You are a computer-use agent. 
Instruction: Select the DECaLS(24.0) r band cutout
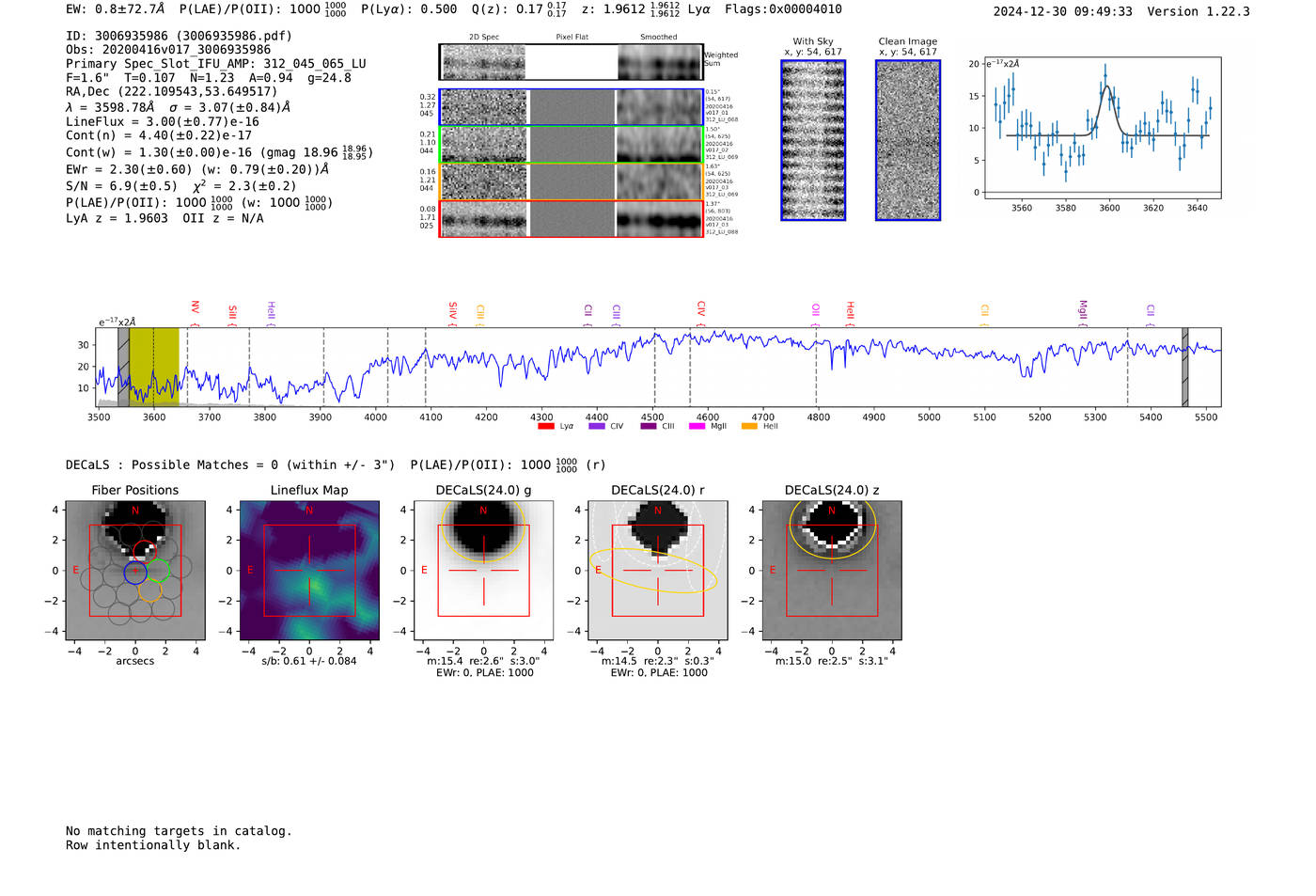click(658, 571)
